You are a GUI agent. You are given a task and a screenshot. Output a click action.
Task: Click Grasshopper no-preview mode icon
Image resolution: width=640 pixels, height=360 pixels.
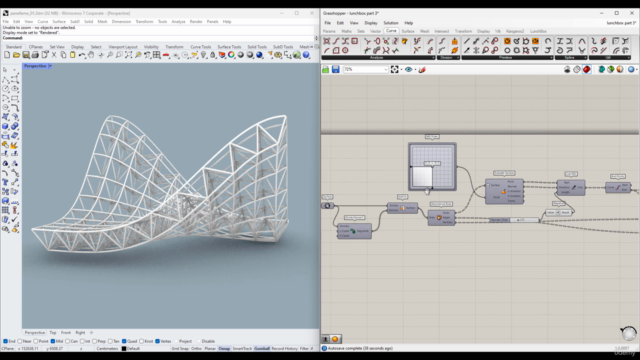click(x=567, y=70)
